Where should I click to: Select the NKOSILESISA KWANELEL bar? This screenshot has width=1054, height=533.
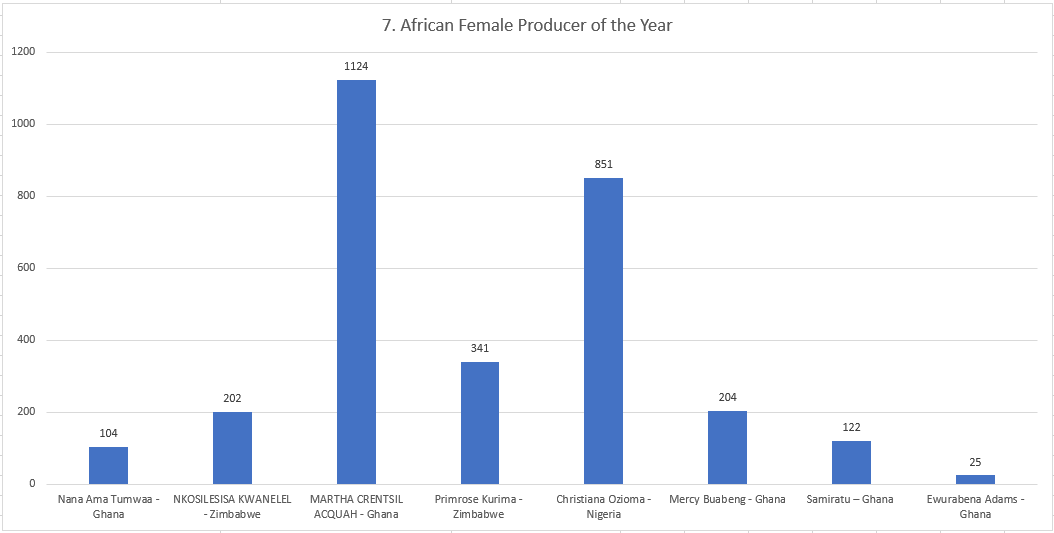232,448
